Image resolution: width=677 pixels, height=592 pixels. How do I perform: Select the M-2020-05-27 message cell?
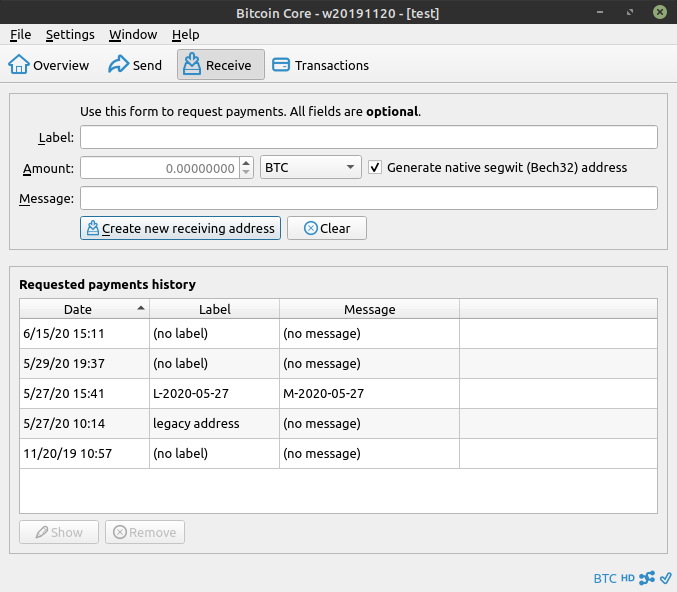pyautogui.click(x=370, y=393)
